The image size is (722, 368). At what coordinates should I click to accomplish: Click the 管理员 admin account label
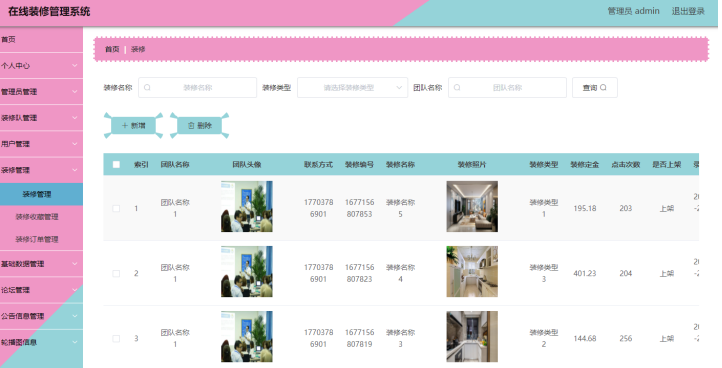click(x=633, y=11)
